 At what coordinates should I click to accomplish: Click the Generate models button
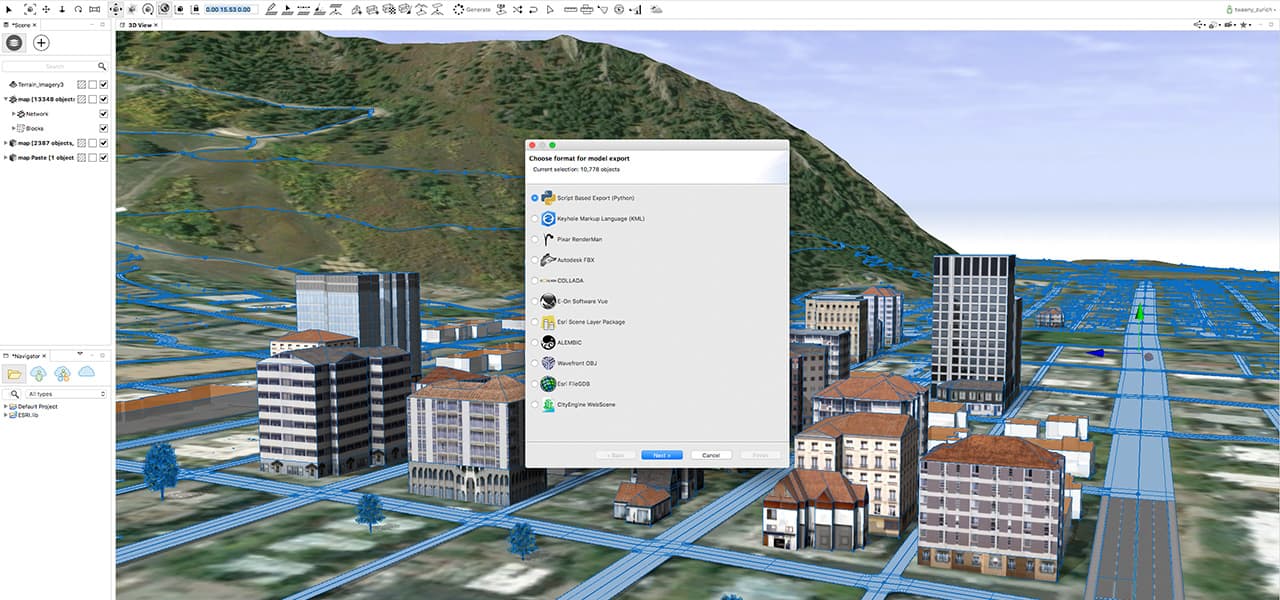471,9
